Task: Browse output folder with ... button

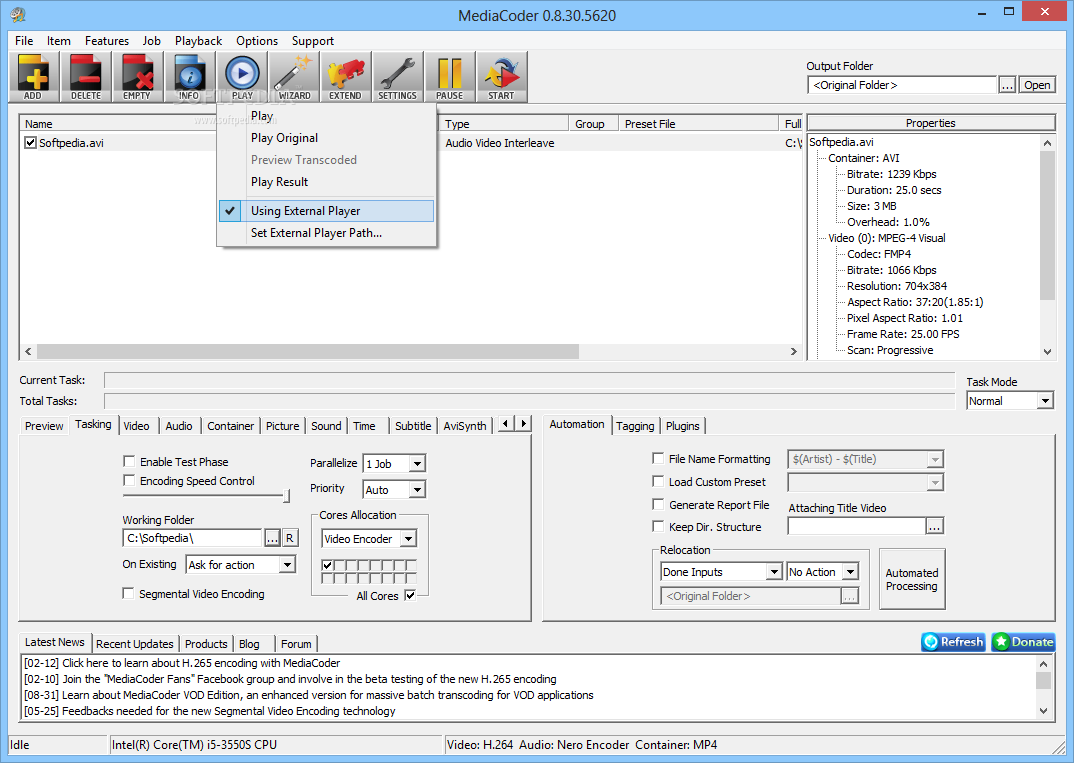Action: pyautogui.click(x=1007, y=85)
